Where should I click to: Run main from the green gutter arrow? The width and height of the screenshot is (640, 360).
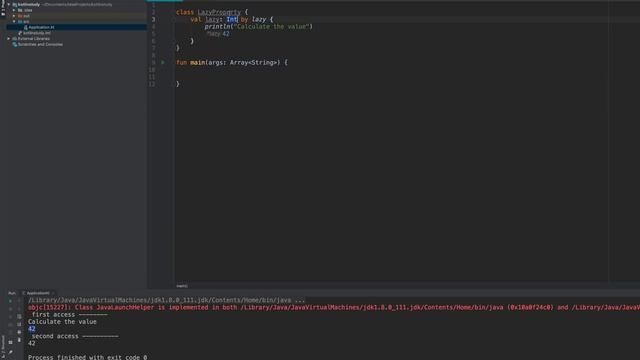pos(162,62)
